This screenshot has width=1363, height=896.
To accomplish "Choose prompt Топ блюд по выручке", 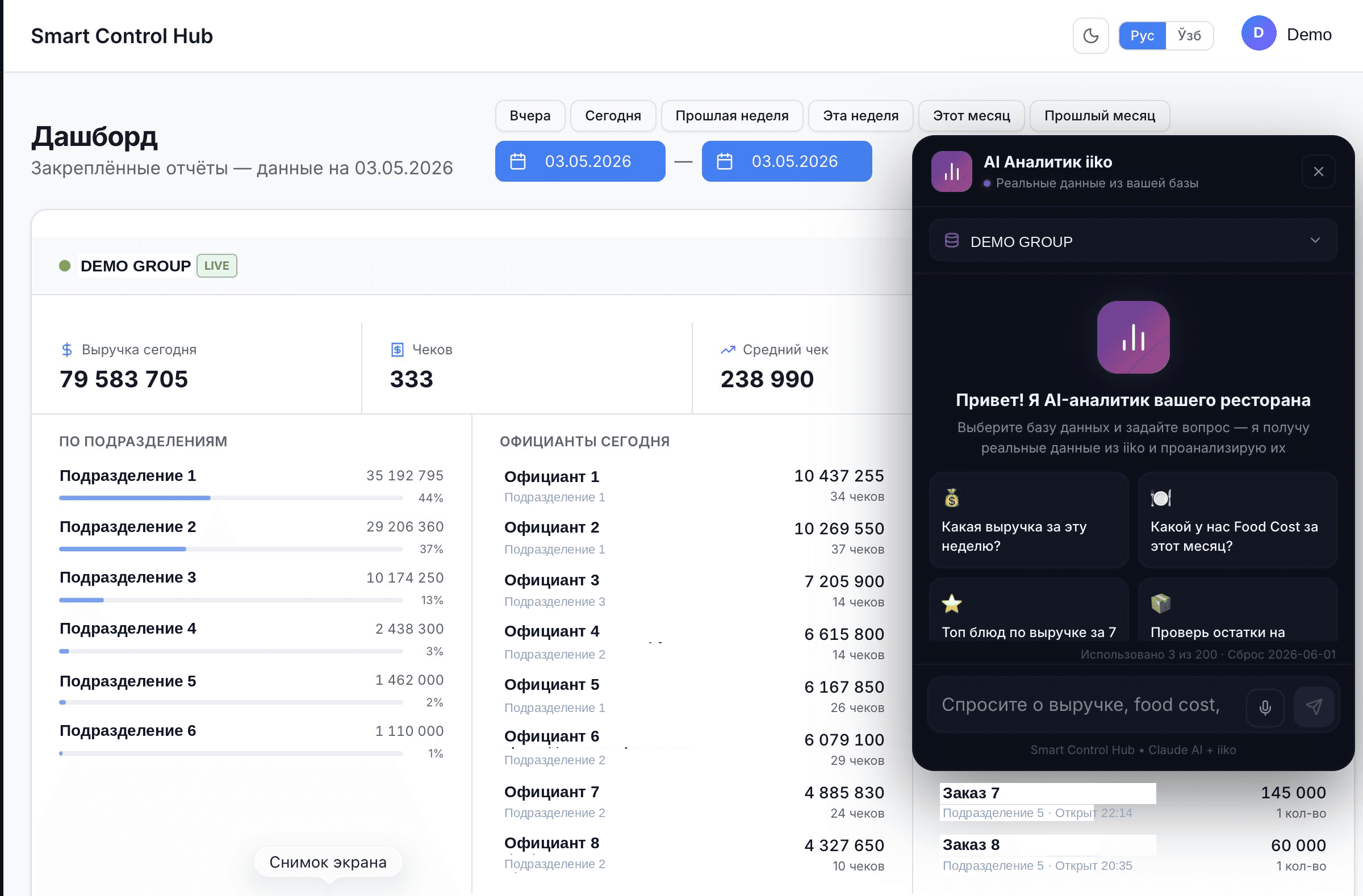I will (x=1028, y=609).
